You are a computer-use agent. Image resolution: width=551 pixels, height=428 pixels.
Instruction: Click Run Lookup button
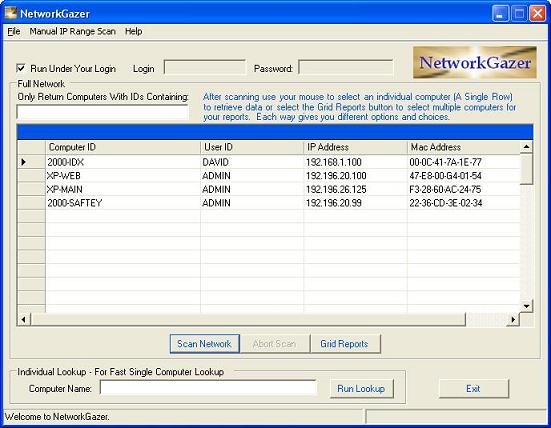361,389
